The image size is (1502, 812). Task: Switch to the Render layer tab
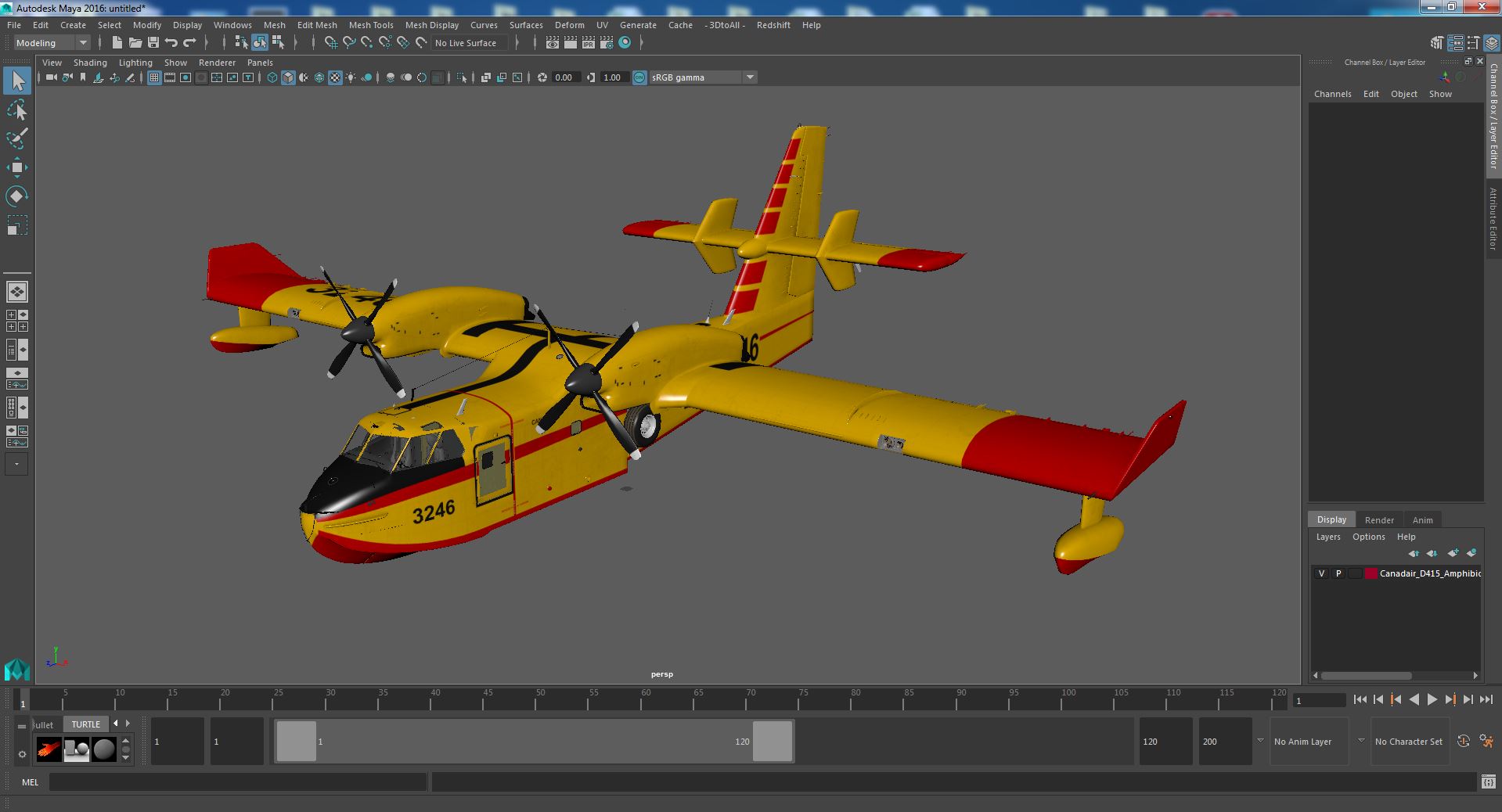click(1379, 520)
